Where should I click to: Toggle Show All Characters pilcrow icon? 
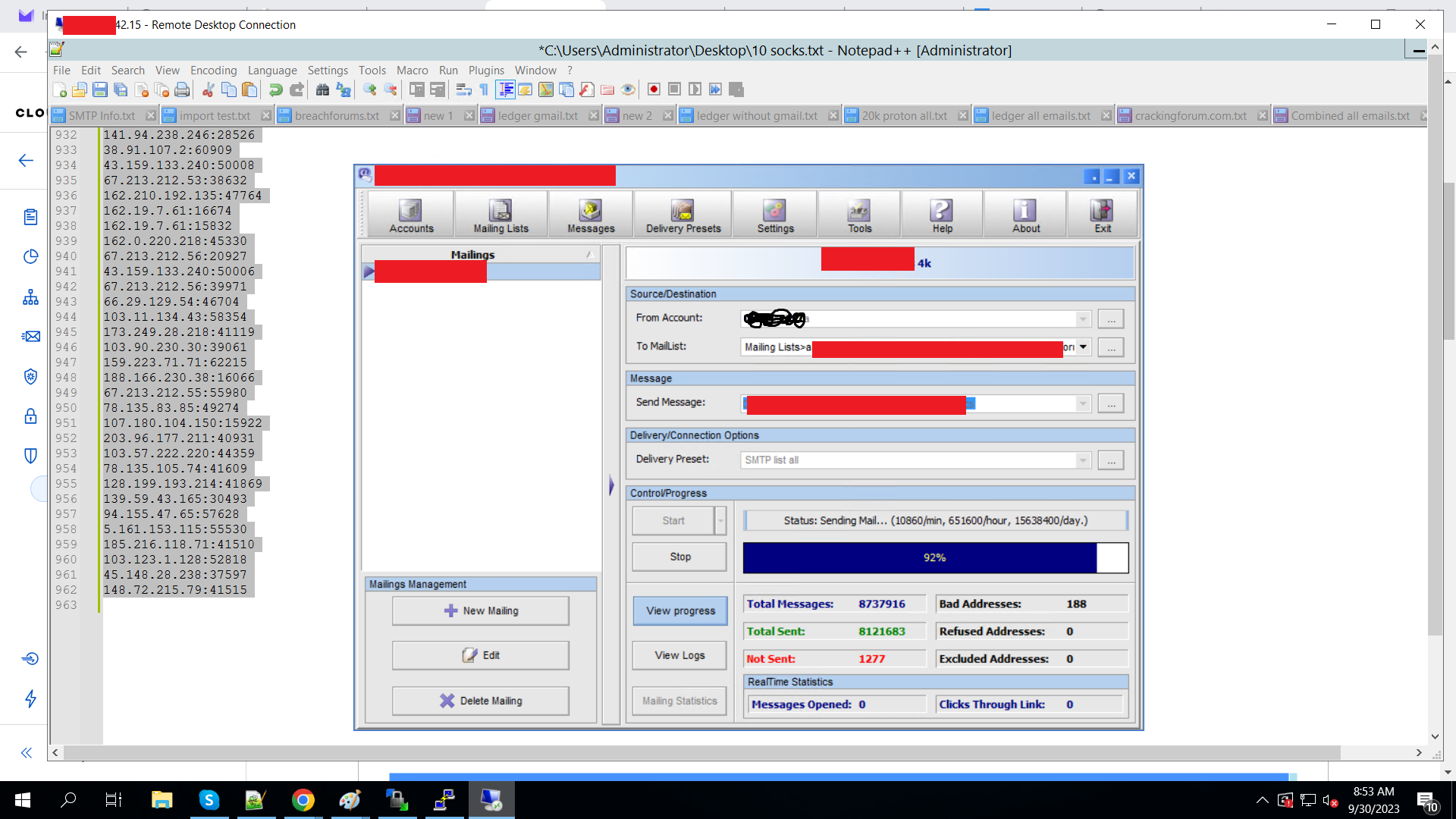tap(484, 89)
